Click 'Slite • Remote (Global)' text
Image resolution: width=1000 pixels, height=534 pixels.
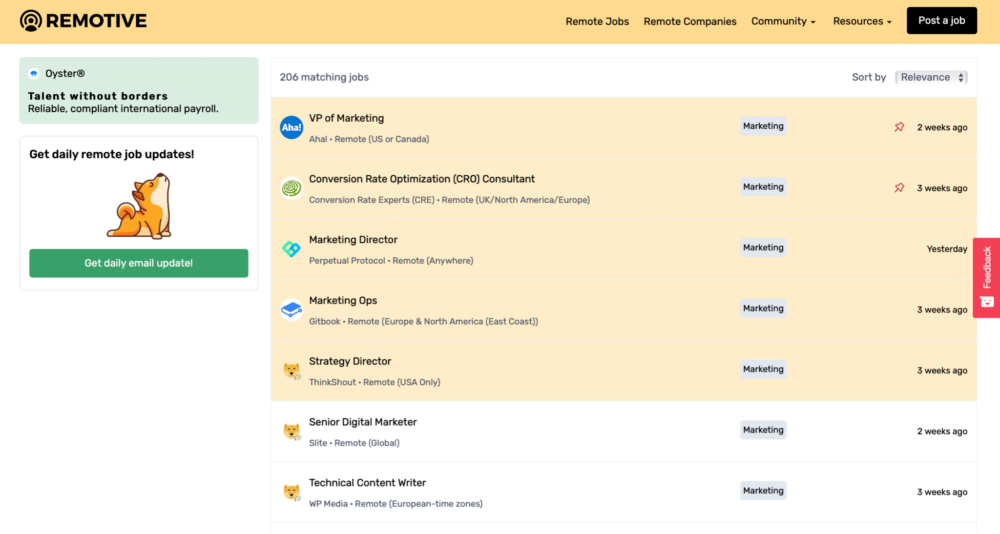tap(354, 443)
